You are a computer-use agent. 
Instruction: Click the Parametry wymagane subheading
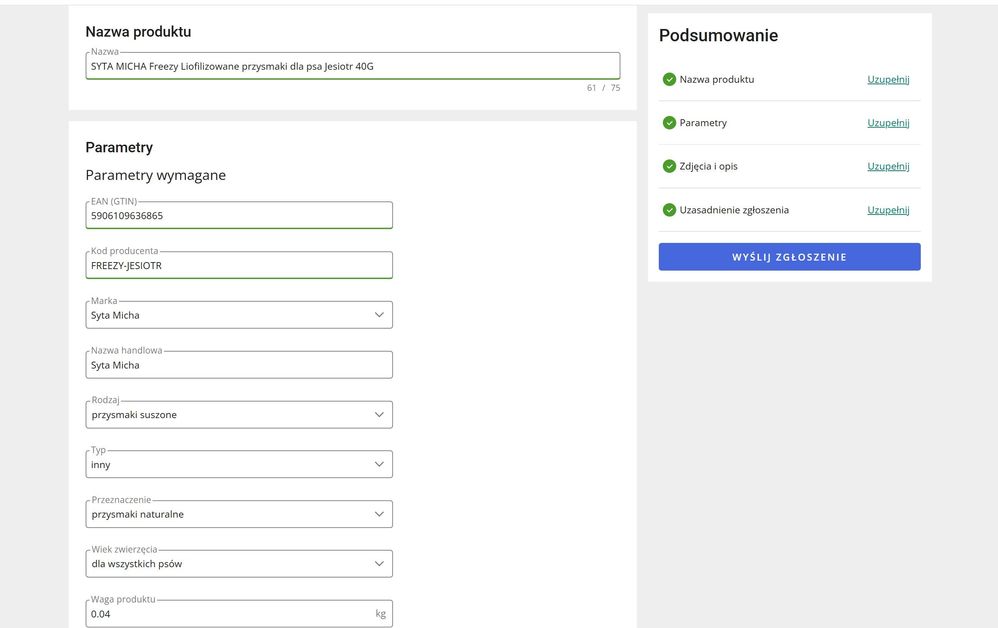click(155, 175)
